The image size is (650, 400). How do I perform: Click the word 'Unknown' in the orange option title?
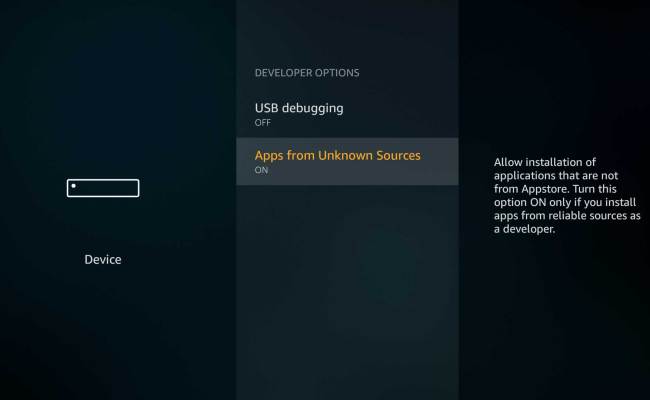click(x=345, y=155)
